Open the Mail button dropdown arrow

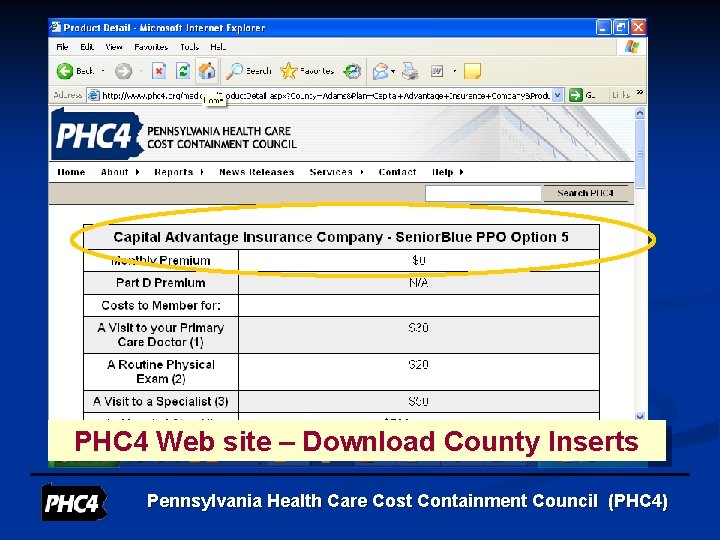(x=394, y=71)
